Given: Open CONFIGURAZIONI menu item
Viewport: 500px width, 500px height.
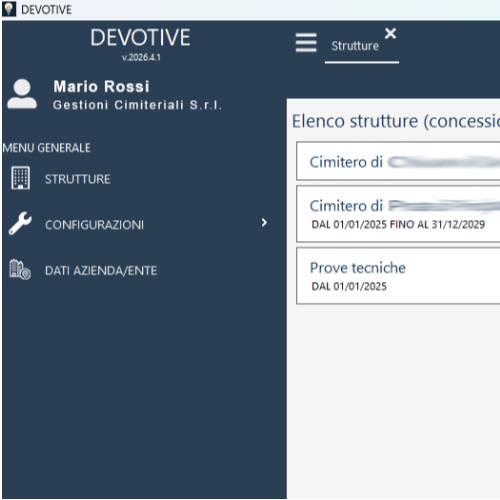Looking at the screenshot, I should pos(95,225).
